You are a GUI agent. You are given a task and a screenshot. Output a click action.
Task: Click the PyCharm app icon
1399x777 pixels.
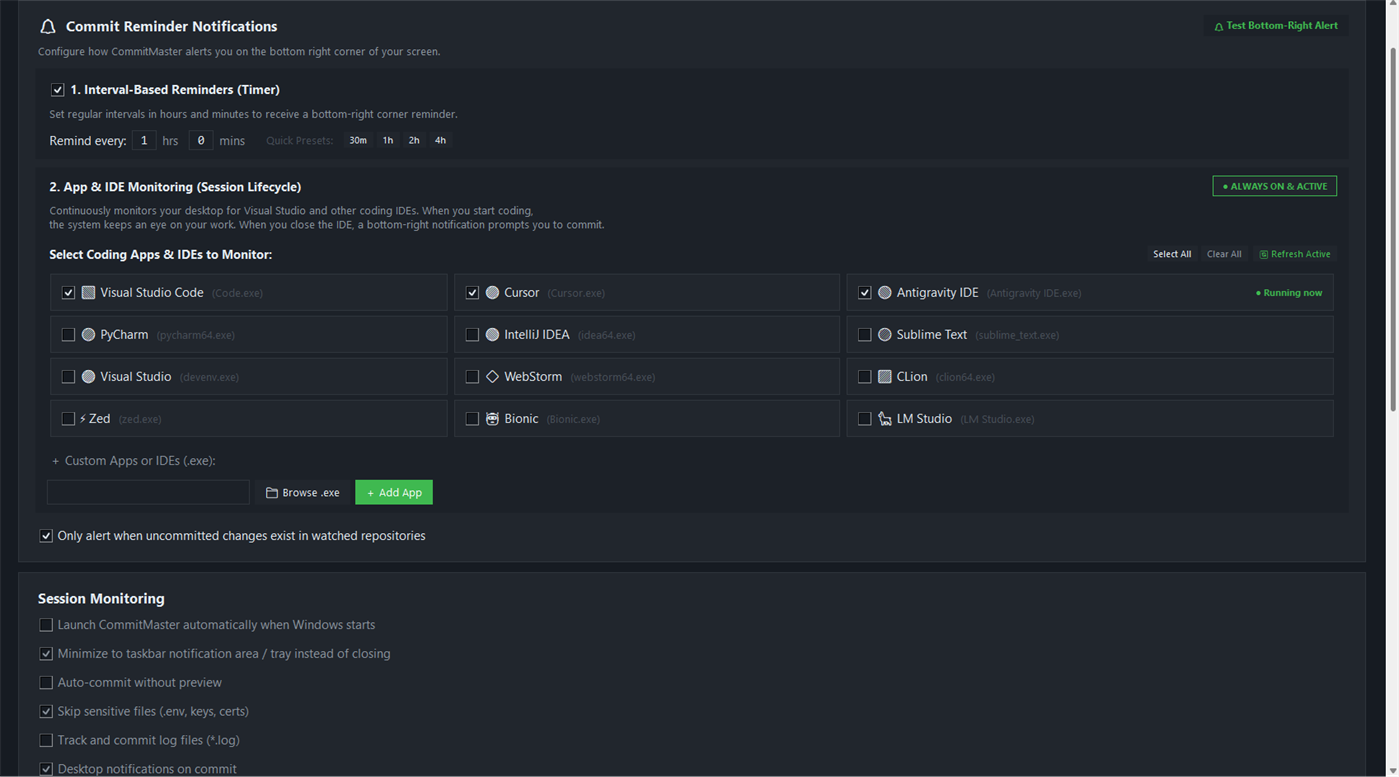pyautogui.click(x=88, y=335)
